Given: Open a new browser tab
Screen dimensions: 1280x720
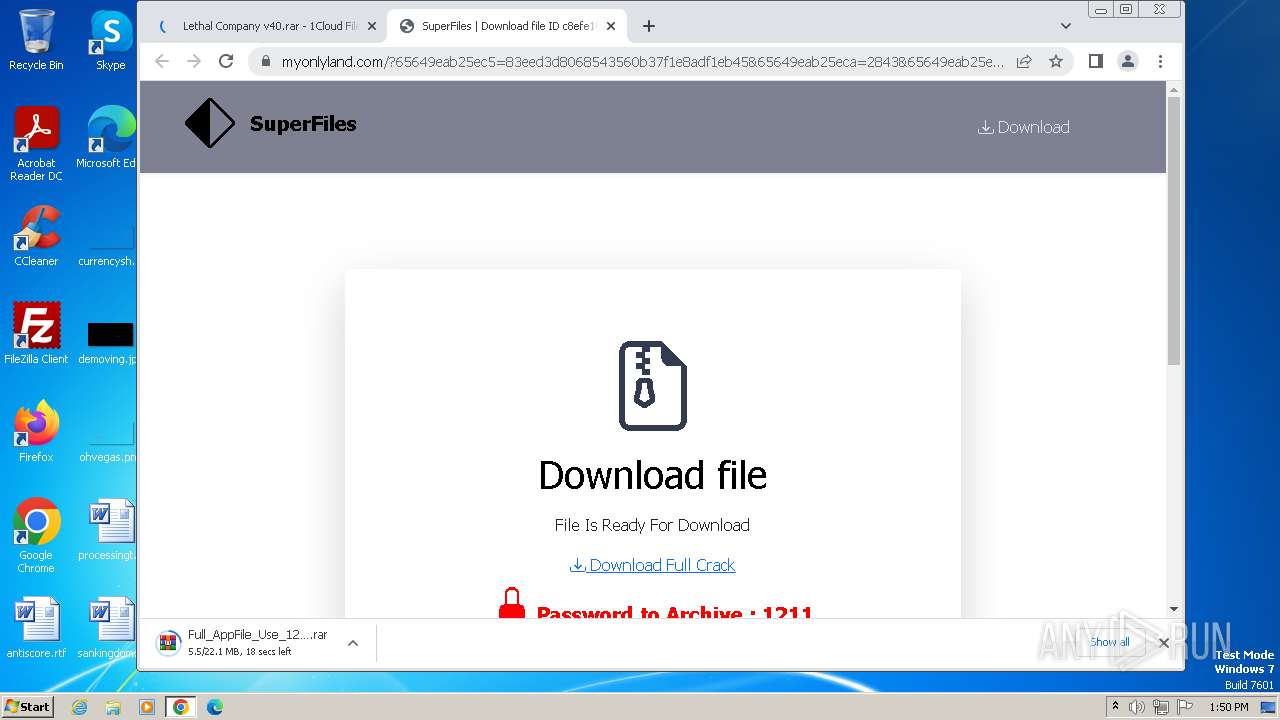Looking at the screenshot, I should pyautogui.click(x=648, y=26).
